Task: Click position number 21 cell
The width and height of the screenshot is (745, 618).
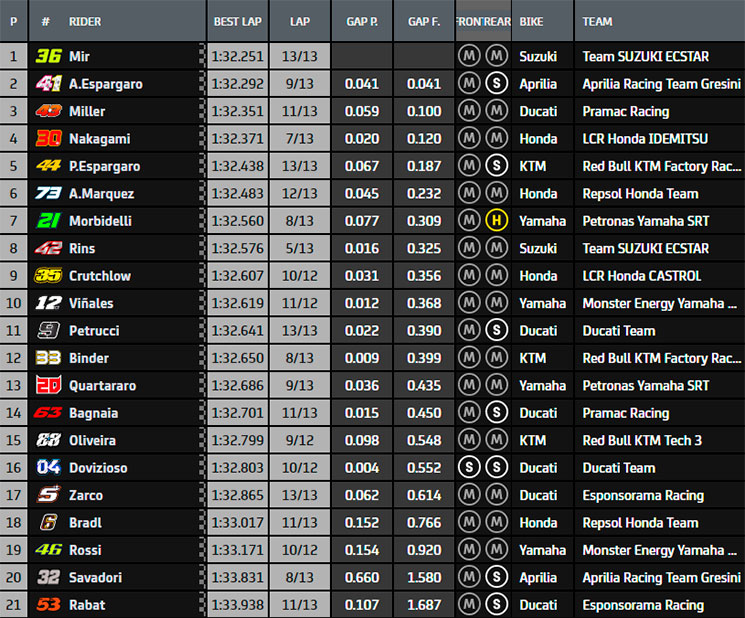Action: coord(14,605)
